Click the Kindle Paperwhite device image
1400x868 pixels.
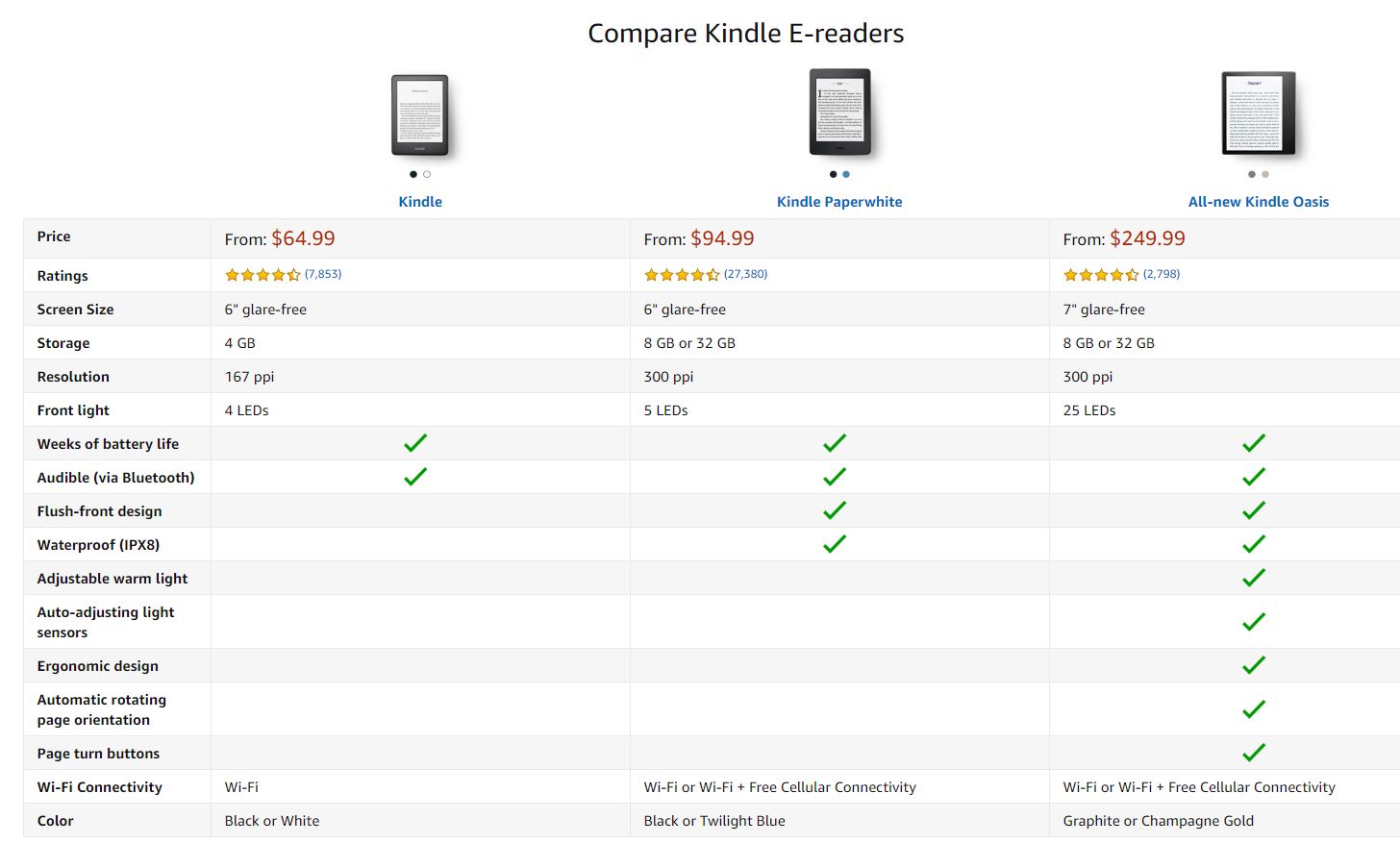841,112
